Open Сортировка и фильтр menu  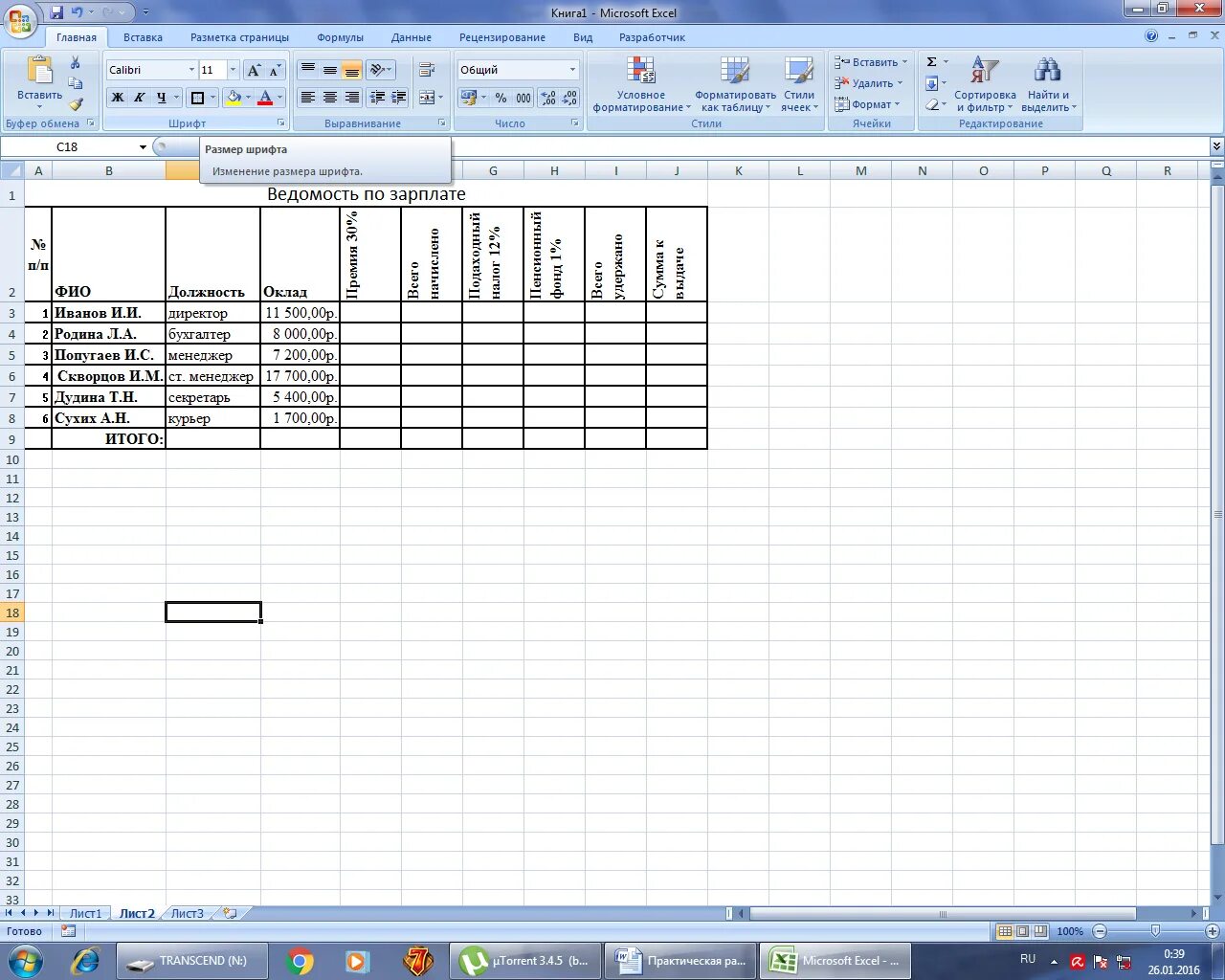coord(985,84)
